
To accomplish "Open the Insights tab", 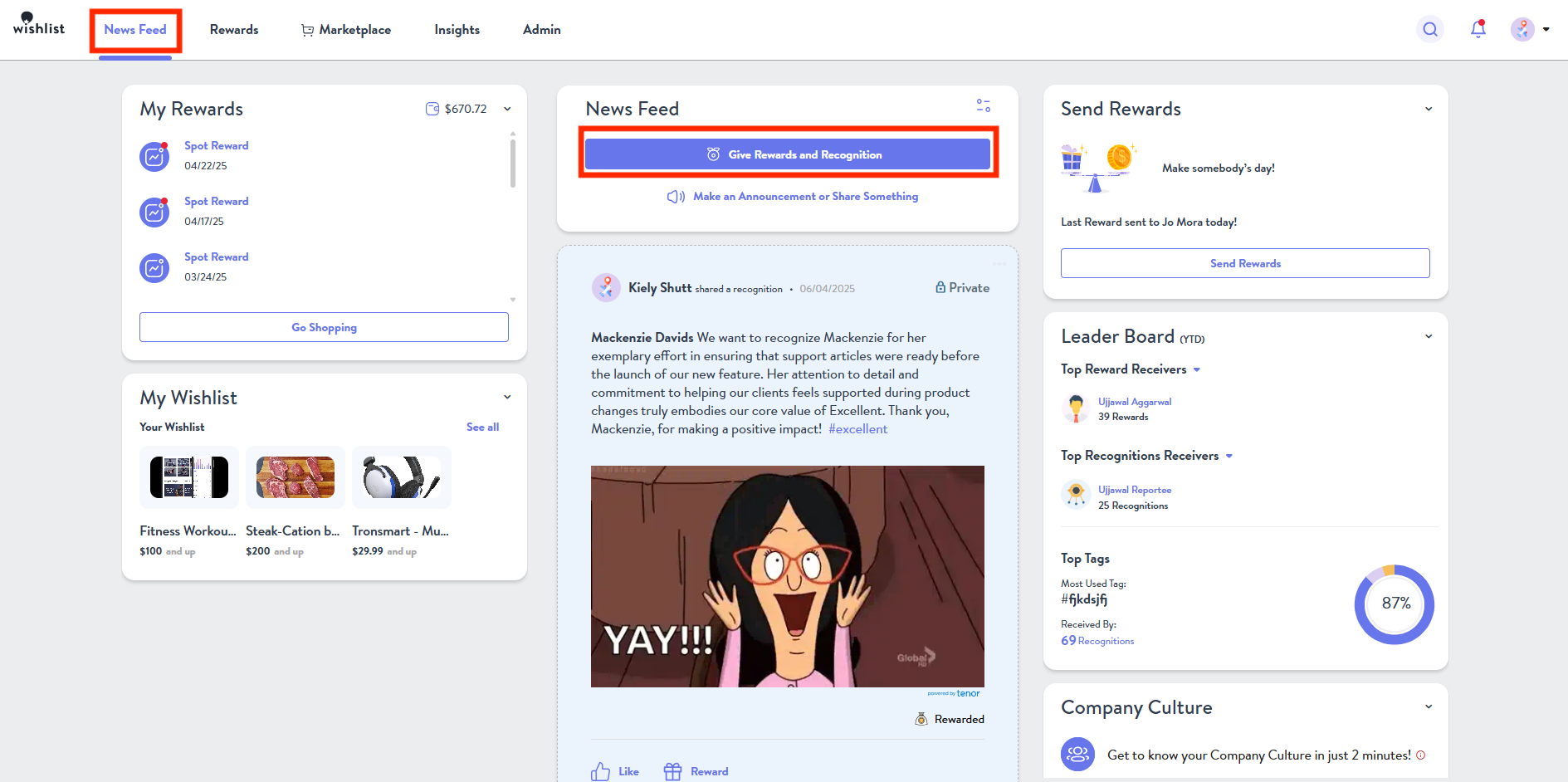I will click(457, 30).
